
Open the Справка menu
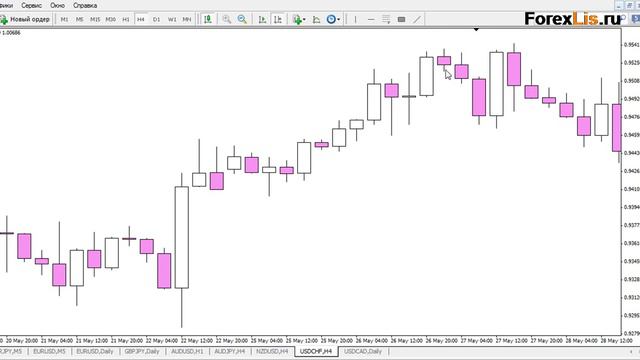tap(85, 6)
